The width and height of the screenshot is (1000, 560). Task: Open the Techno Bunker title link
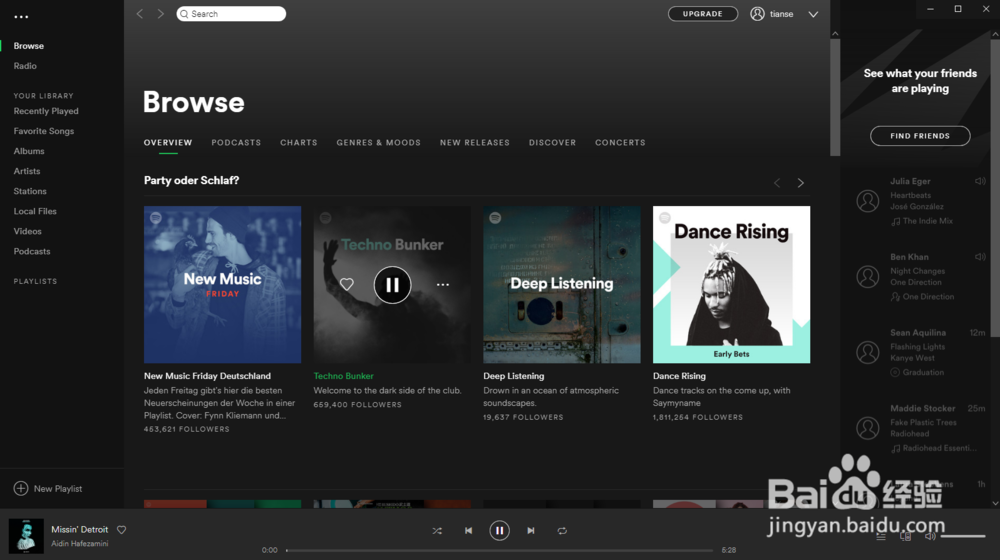point(343,376)
